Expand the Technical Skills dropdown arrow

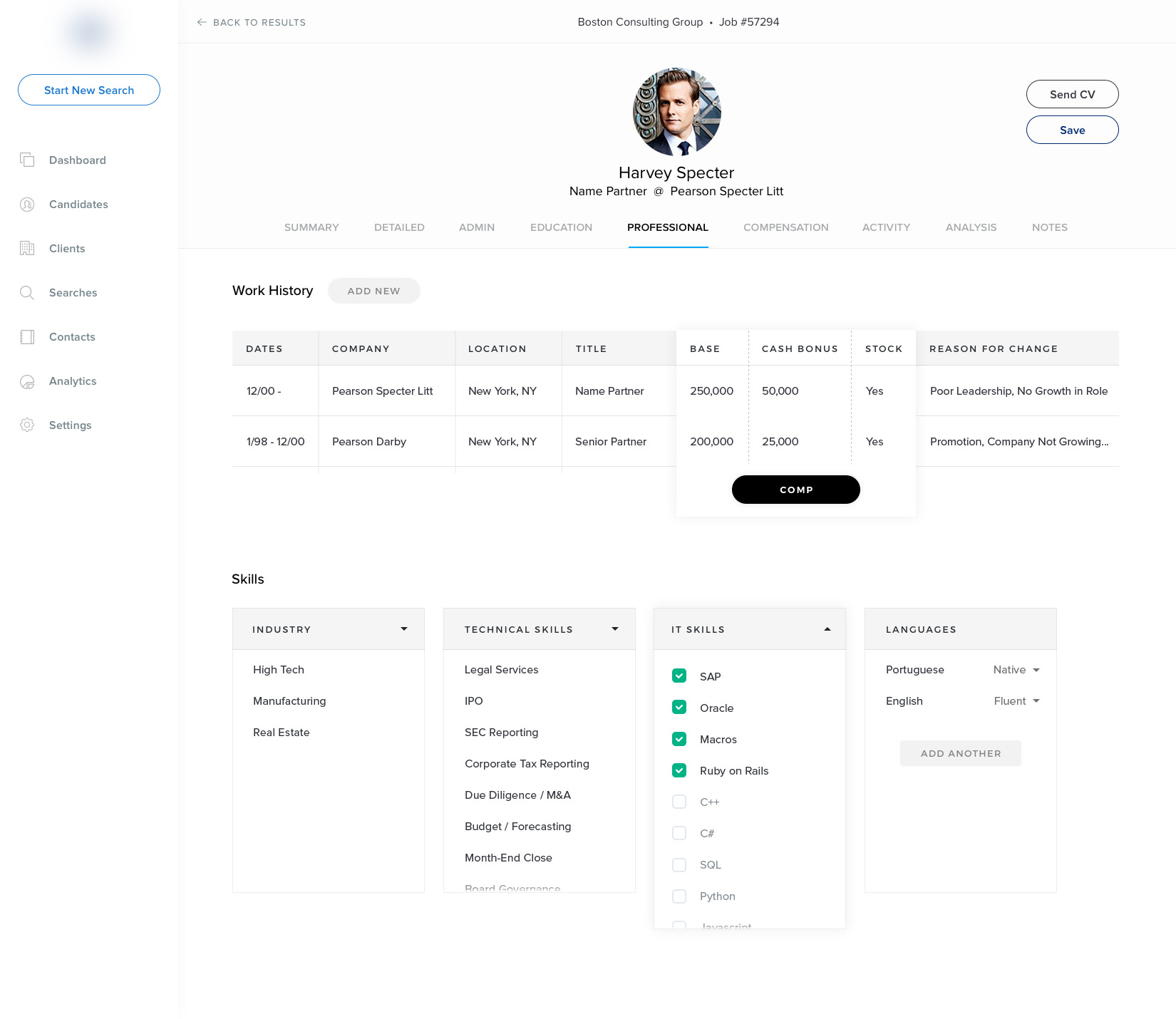615,629
